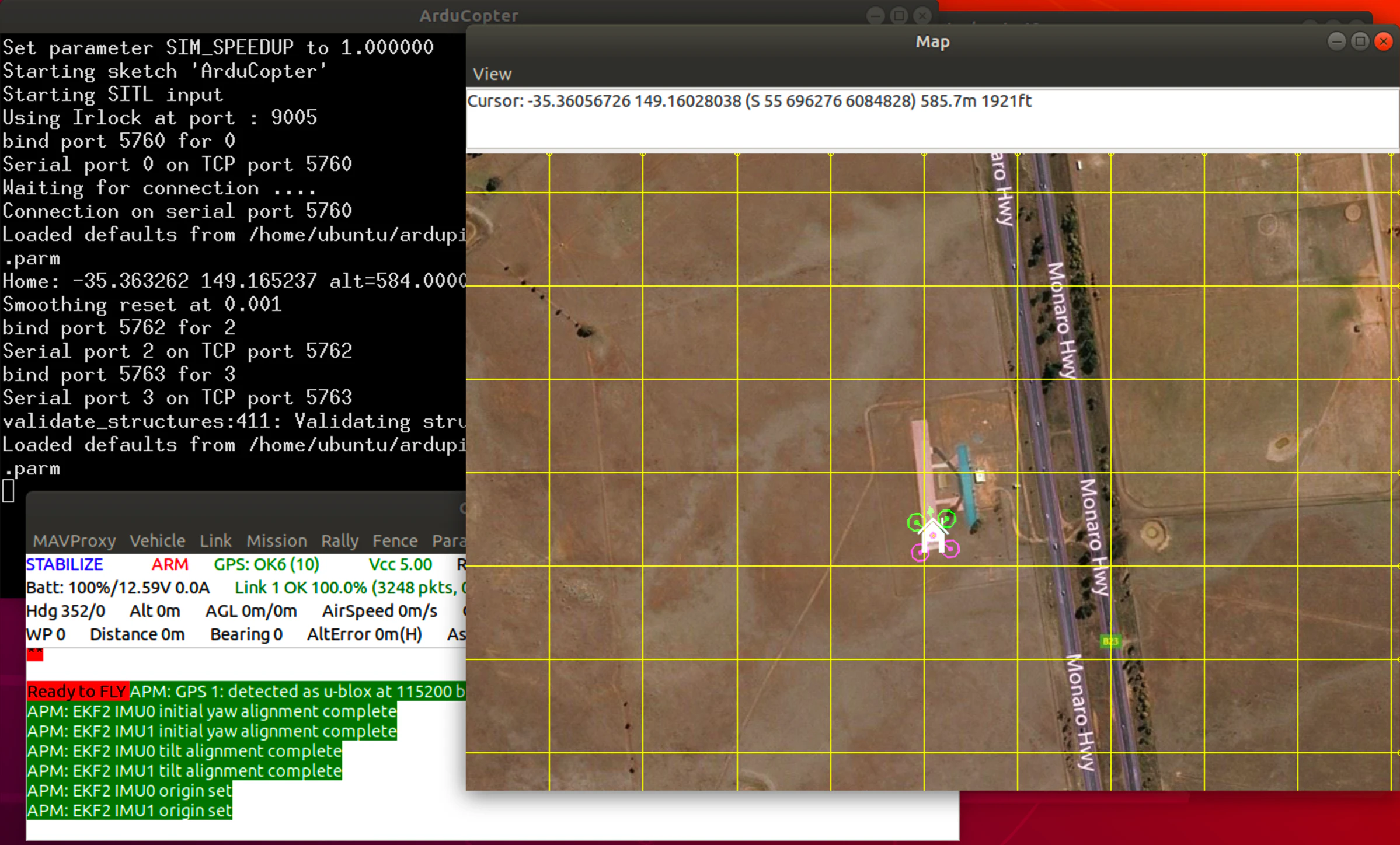Click the WP 0 value
Screen dimensions: 1400x845
tap(46, 634)
